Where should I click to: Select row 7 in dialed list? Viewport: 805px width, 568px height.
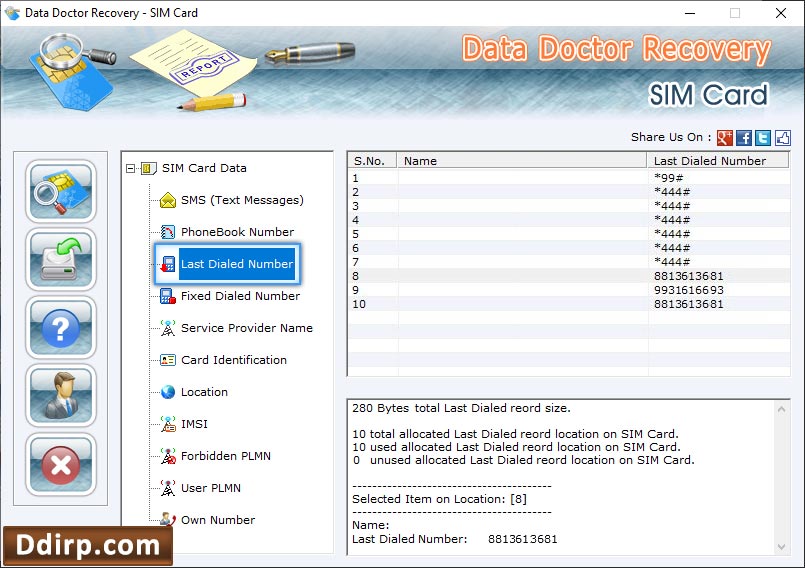pyautogui.click(x=569, y=262)
